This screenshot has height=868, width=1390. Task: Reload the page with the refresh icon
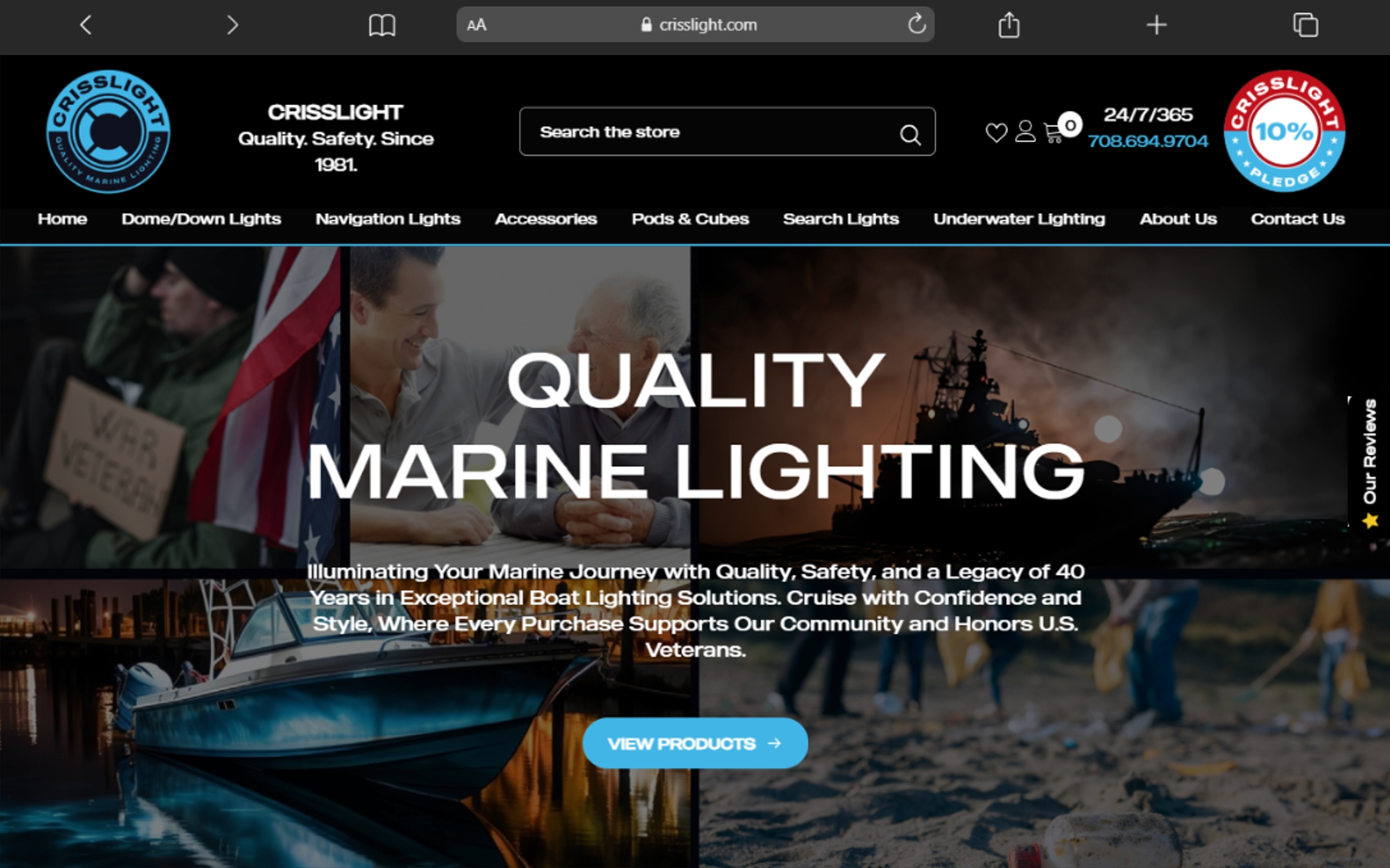pos(916,24)
